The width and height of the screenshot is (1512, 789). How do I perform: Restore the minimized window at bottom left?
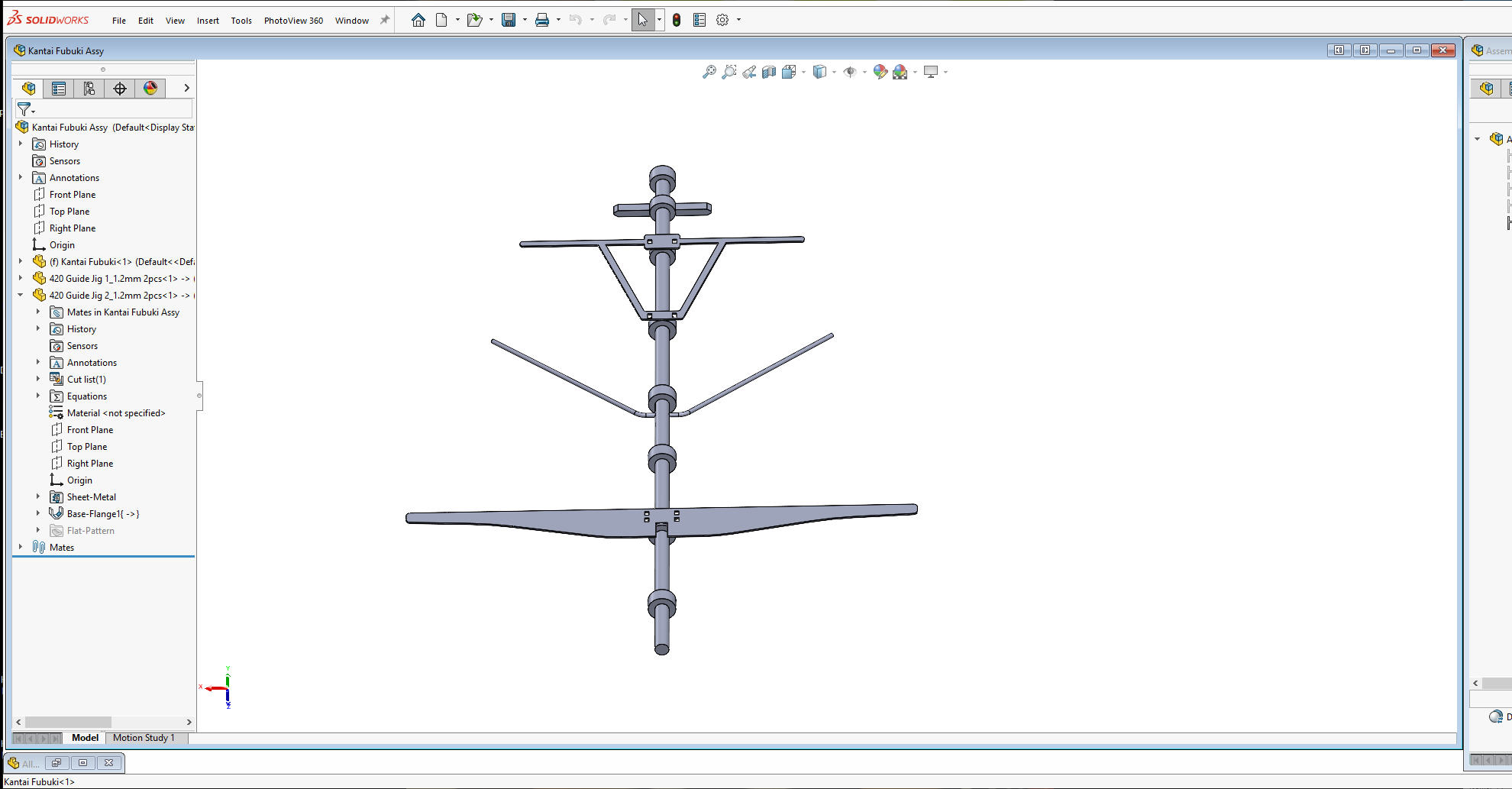point(57,762)
